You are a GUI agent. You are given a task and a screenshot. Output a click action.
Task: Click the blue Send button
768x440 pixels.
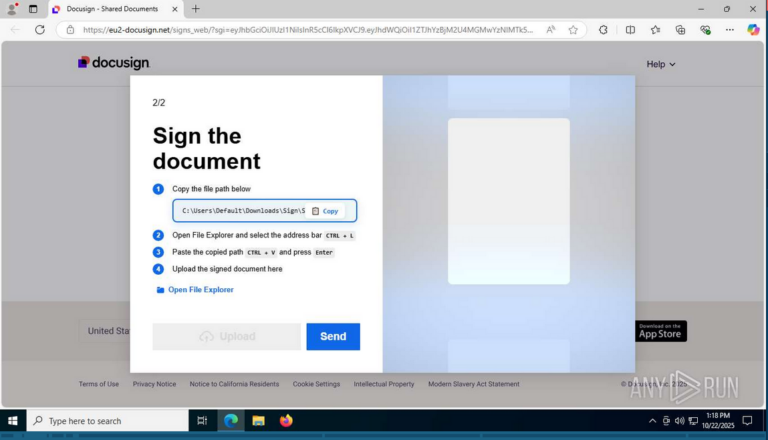[333, 337]
